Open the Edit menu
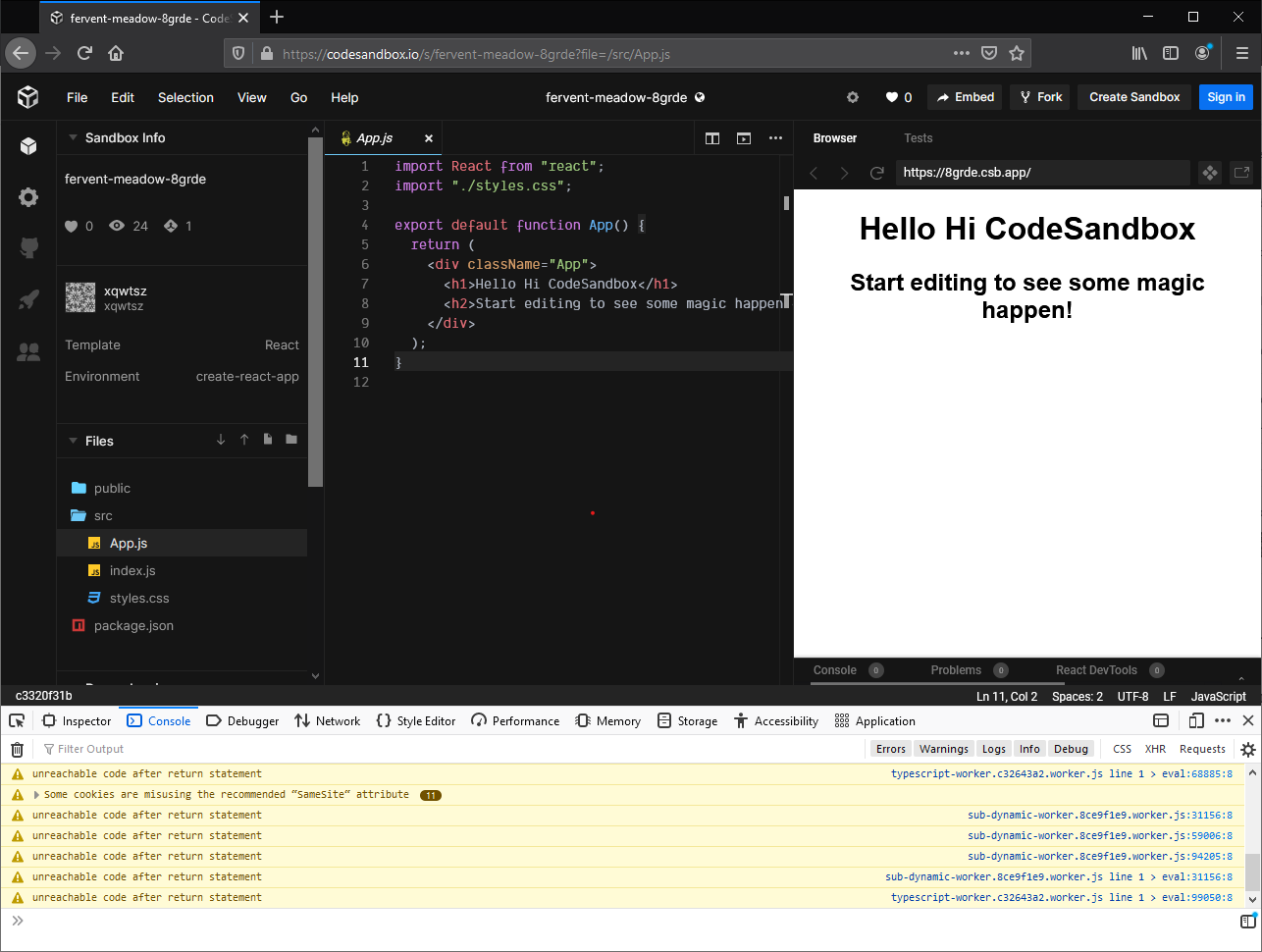The width and height of the screenshot is (1262, 952). (123, 97)
